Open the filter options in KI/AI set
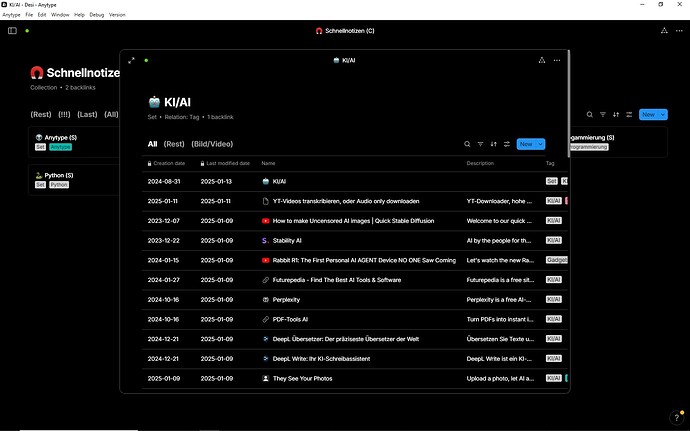 [x=480, y=144]
